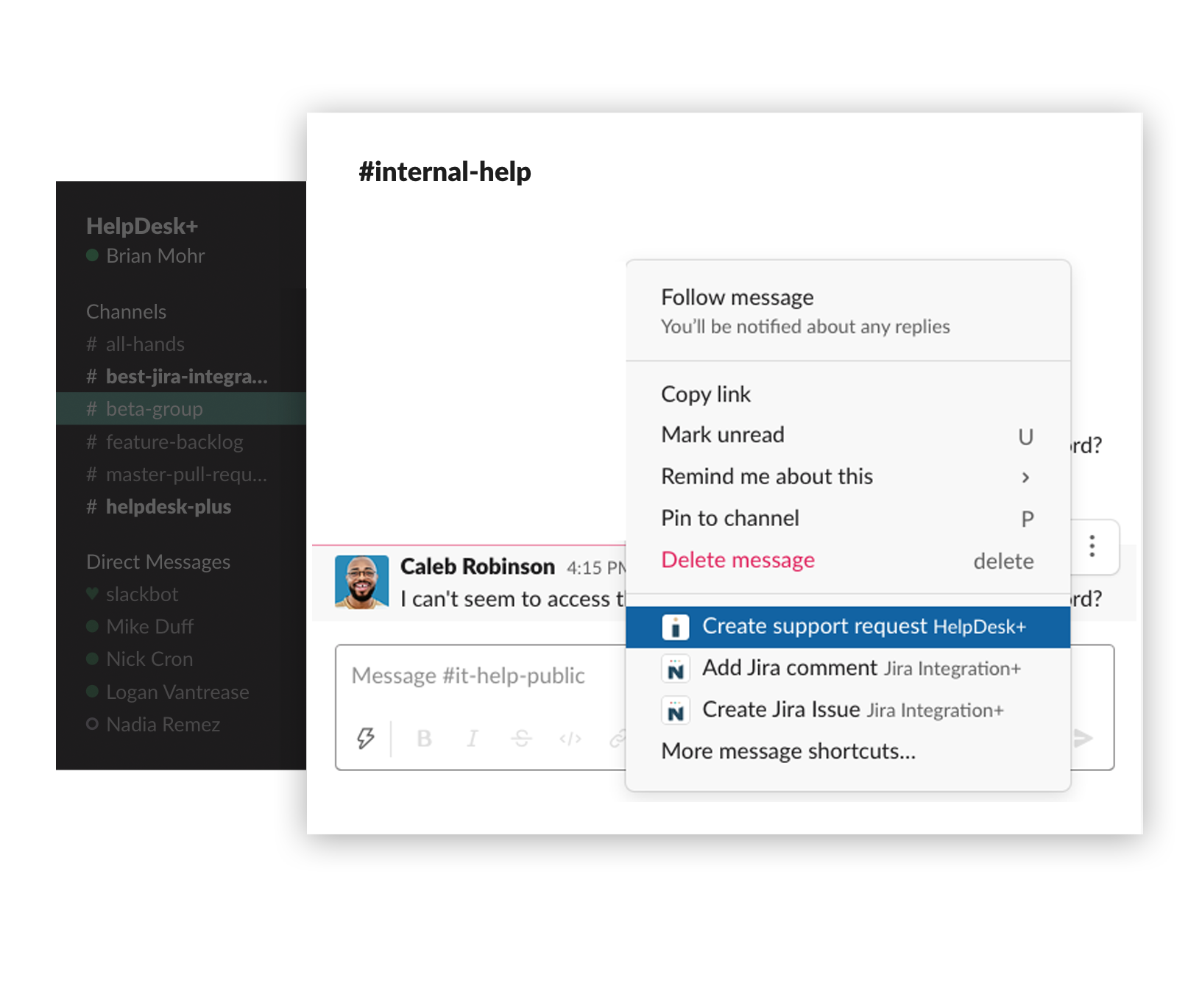This screenshot has width=1188, height=1008.
Task: Choose Pin to channel option
Action: [x=848, y=518]
